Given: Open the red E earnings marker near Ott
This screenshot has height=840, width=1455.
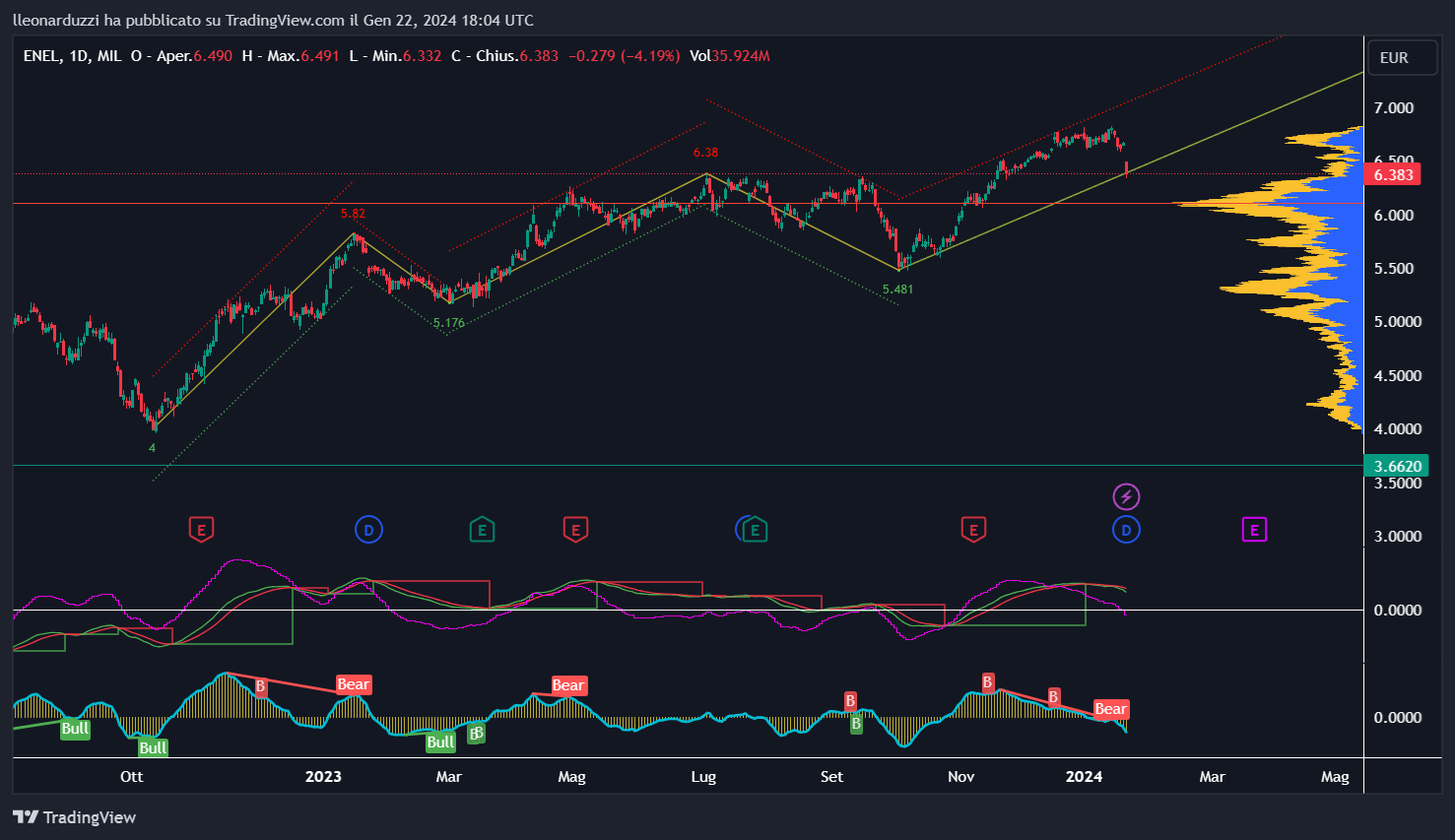Looking at the screenshot, I should pos(201,530).
